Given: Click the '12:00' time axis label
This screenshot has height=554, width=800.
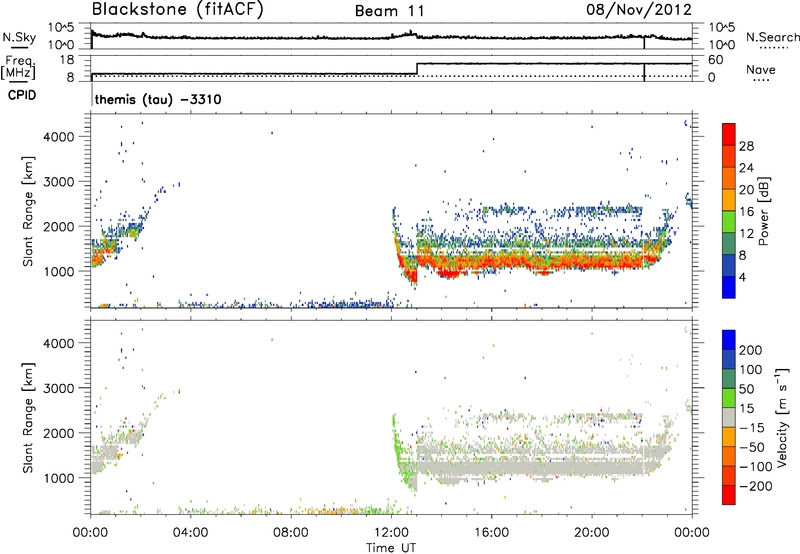Looking at the screenshot, I should tap(391, 533).
